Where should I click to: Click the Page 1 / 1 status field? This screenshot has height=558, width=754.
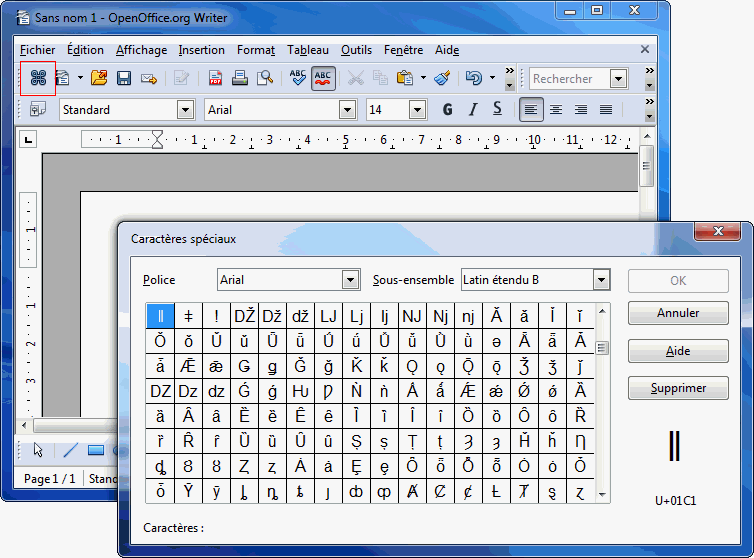pos(50,479)
